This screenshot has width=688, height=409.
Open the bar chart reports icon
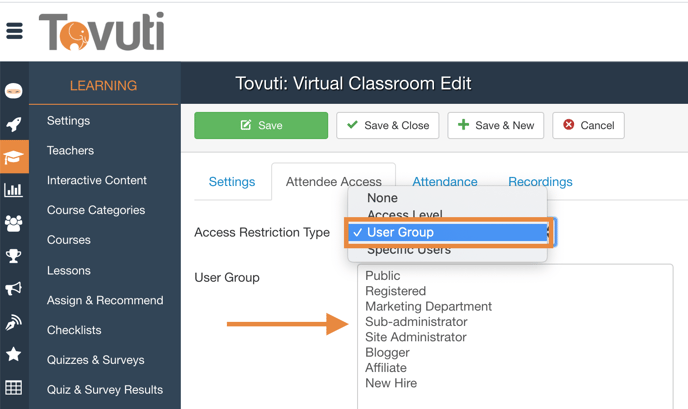tap(14, 190)
